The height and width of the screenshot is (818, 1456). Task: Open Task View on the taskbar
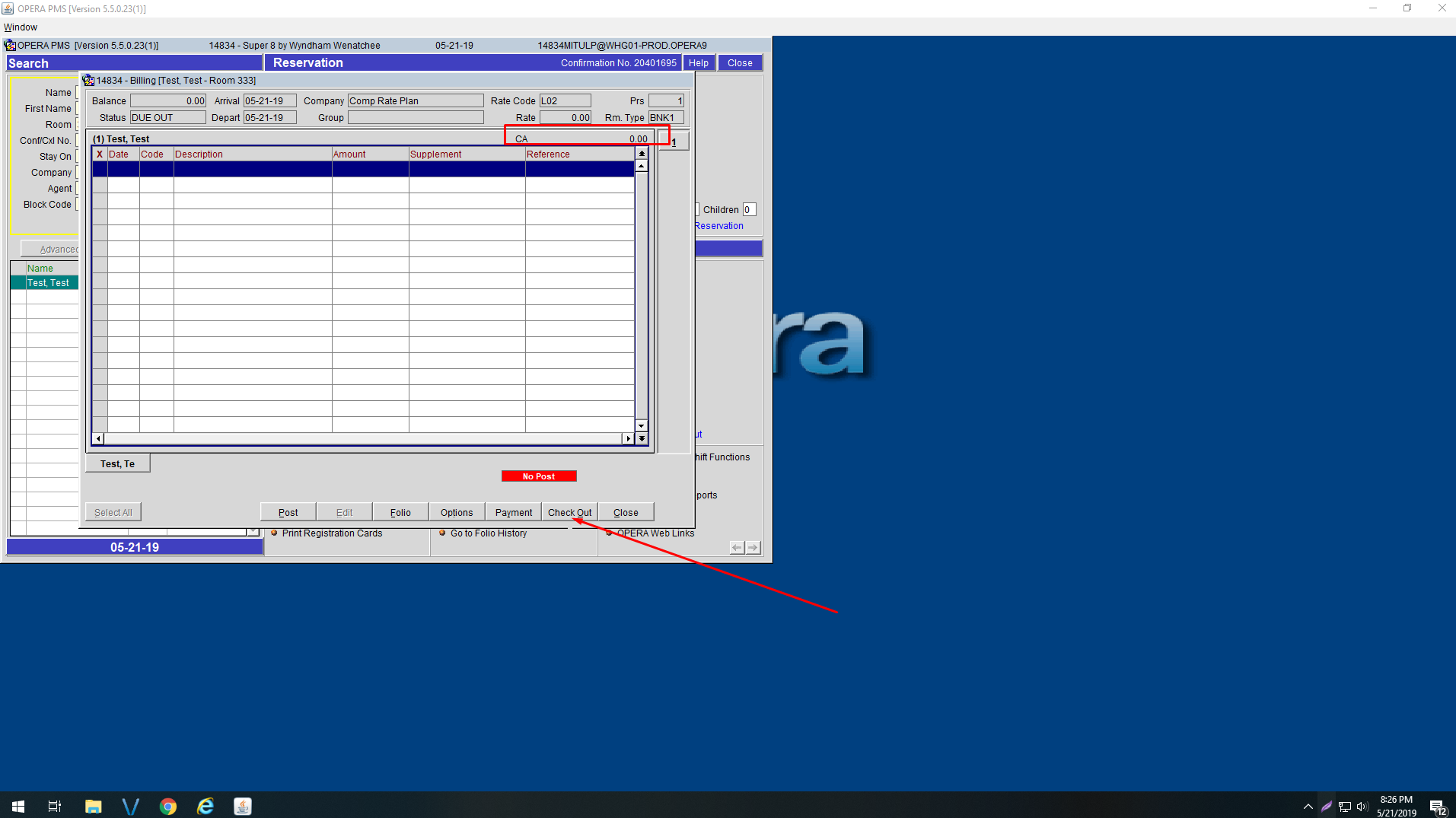click(x=55, y=807)
